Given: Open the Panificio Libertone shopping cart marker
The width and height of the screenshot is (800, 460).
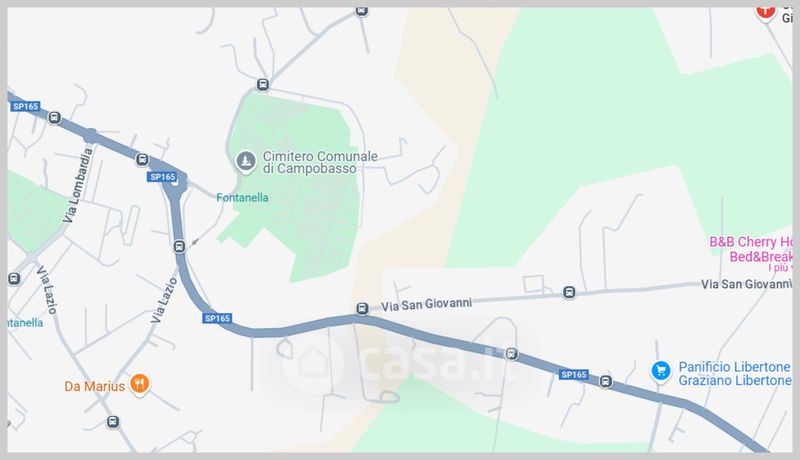Looking at the screenshot, I should coord(661,371).
